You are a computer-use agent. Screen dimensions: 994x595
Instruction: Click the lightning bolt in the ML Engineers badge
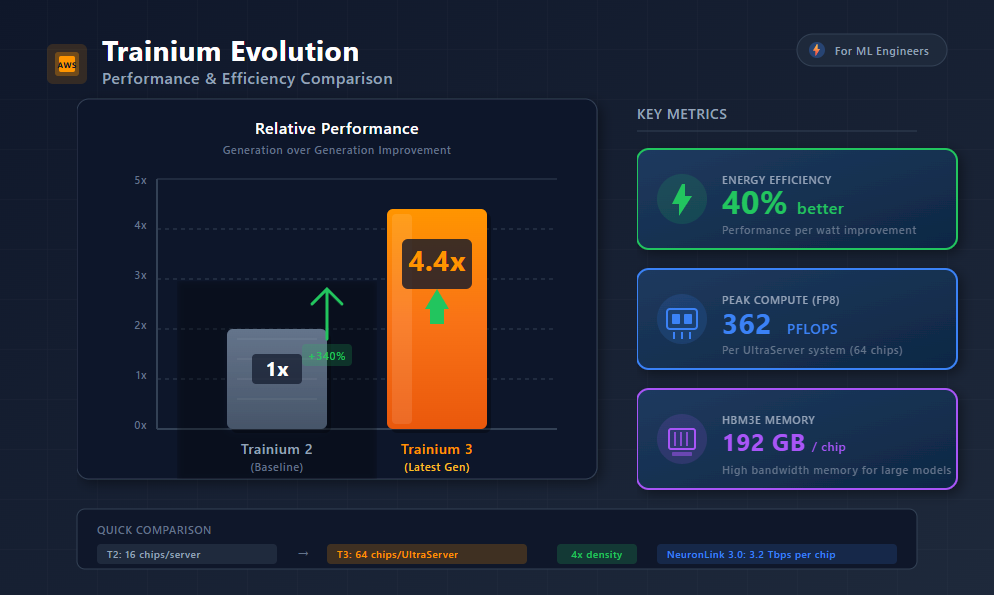click(x=816, y=50)
